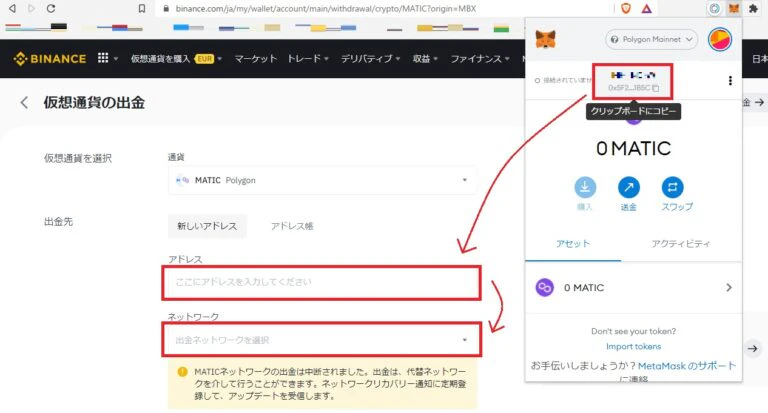Open the Binance grid apps menu
The width and height of the screenshot is (768, 413).
coord(103,58)
